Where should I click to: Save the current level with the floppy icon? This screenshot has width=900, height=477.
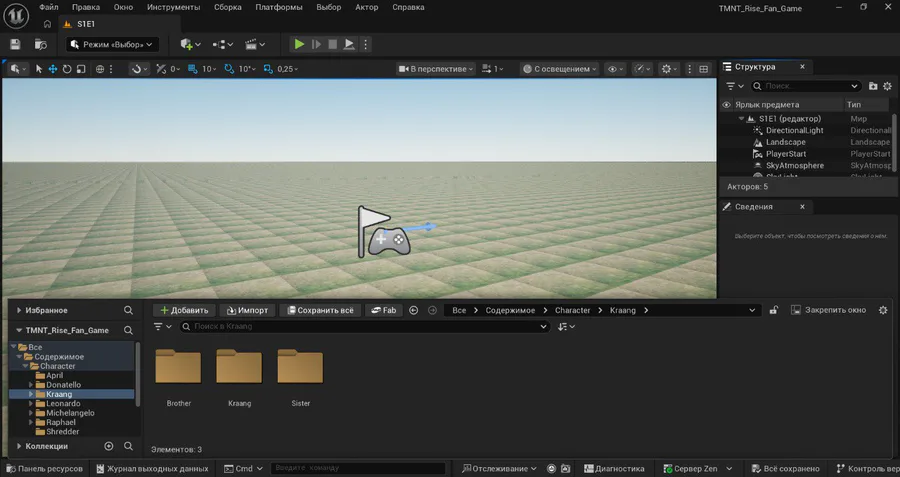15,44
